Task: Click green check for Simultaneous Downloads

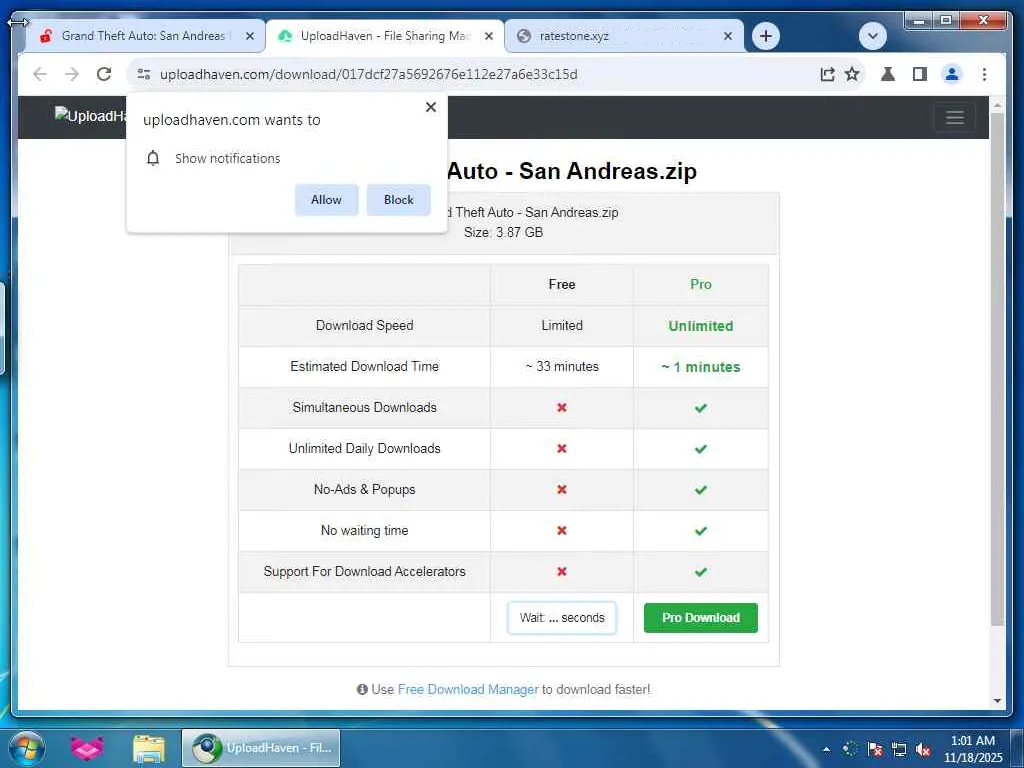Action: (x=701, y=408)
